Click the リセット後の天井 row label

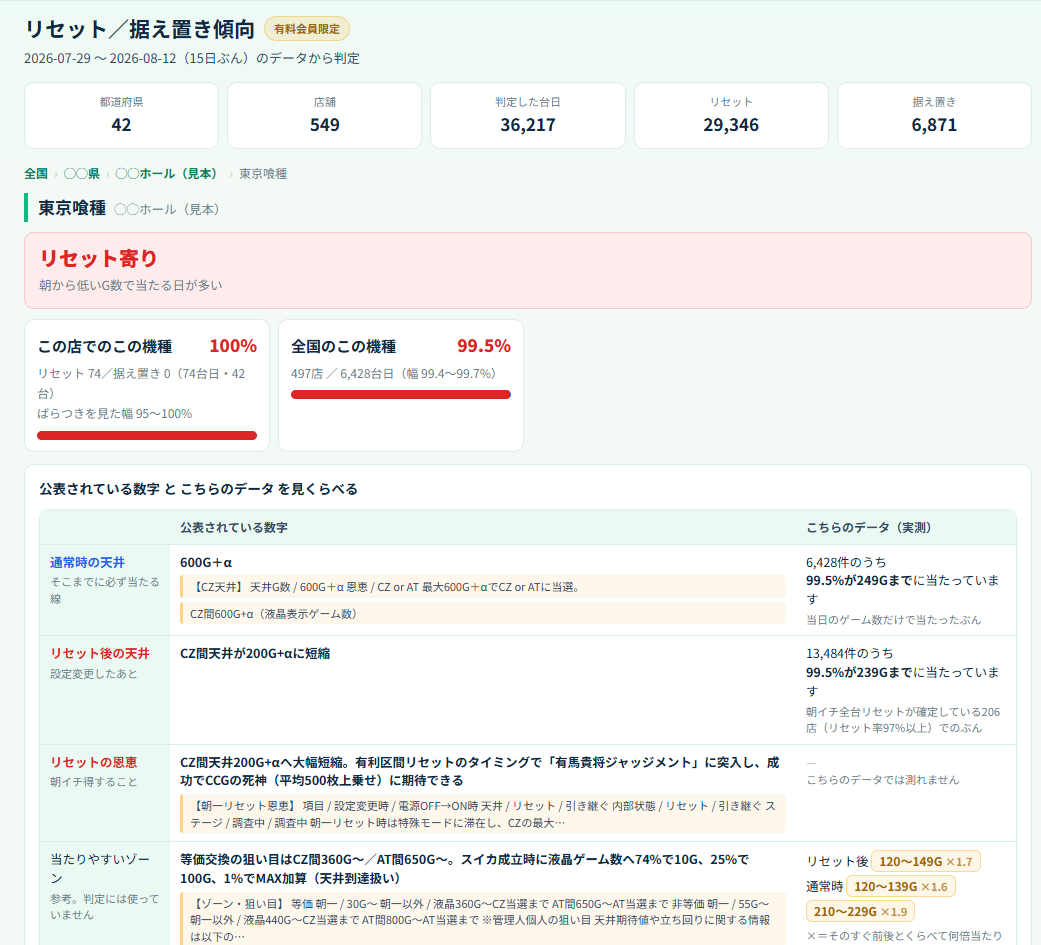pyautogui.click(x=100, y=653)
